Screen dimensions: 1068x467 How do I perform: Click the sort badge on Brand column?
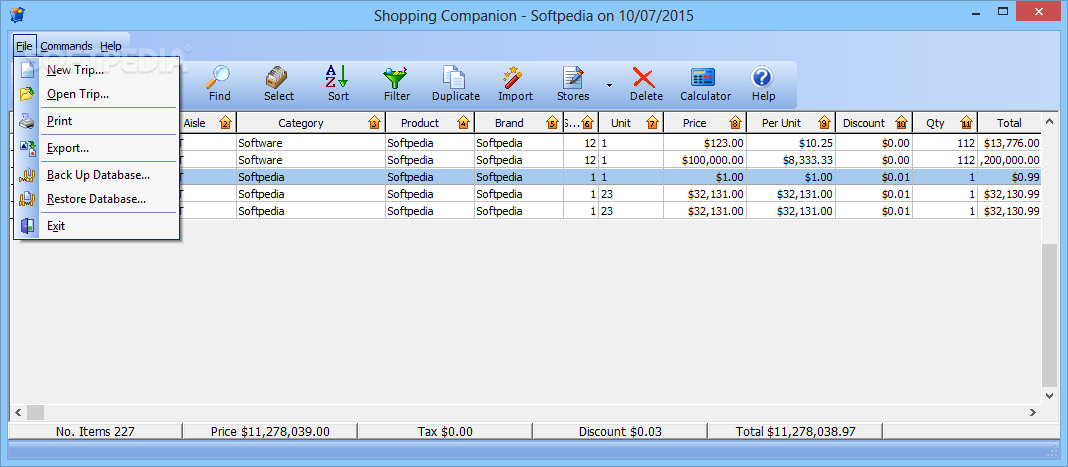click(x=552, y=123)
